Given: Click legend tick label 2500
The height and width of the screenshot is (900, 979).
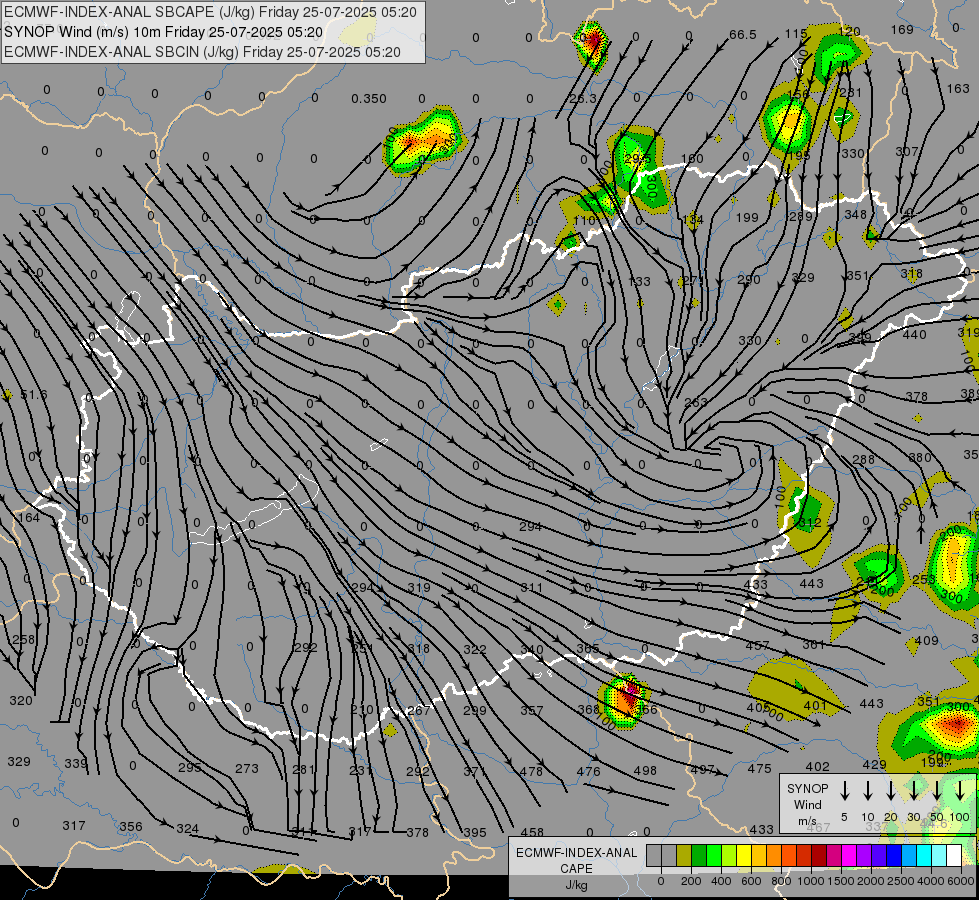Looking at the screenshot, I should [x=900, y=881].
